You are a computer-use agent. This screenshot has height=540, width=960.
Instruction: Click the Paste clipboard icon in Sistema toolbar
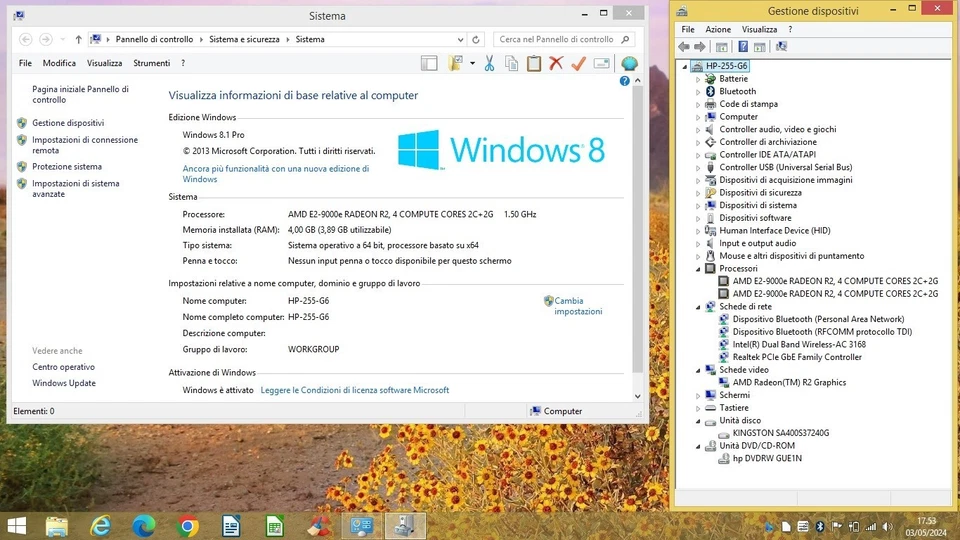tap(534, 63)
